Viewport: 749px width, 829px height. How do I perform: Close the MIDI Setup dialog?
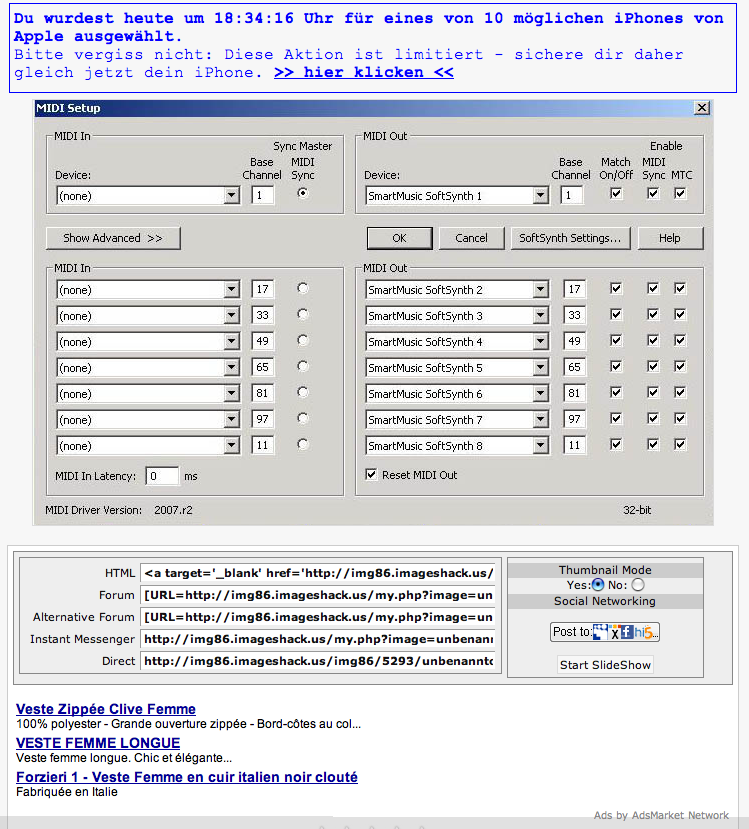[x=701, y=108]
